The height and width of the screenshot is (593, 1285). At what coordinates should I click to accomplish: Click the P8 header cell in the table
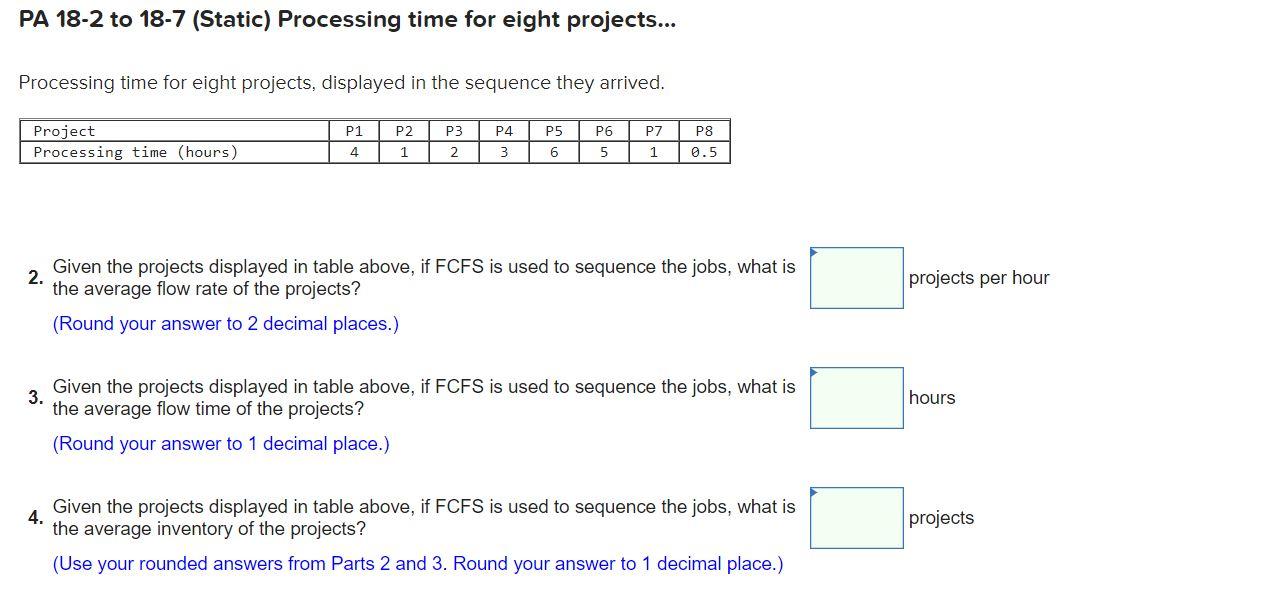click(704, 130)
